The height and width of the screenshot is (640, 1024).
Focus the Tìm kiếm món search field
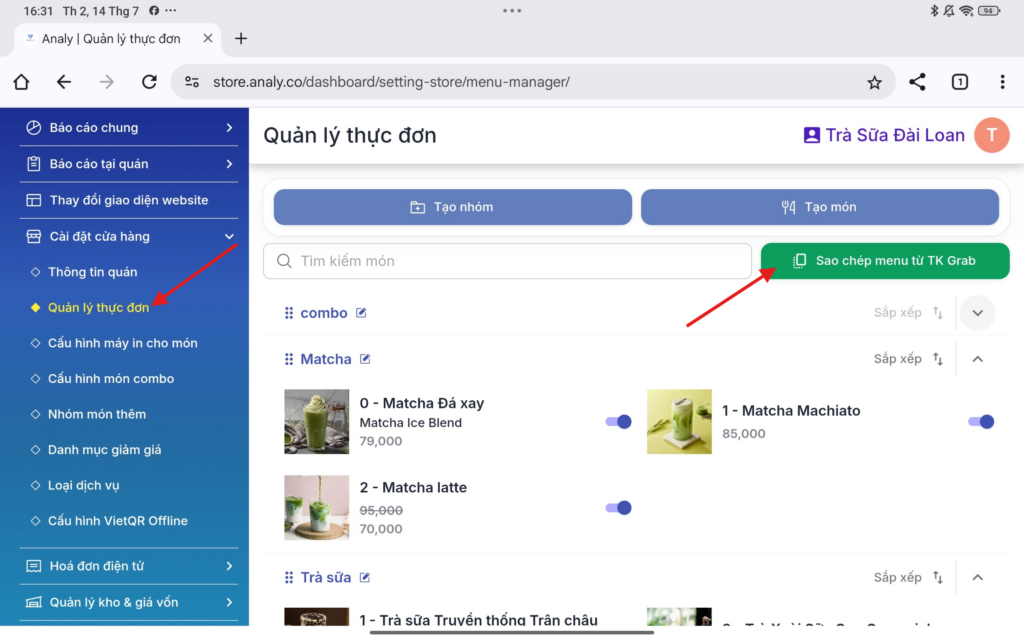(507, 261)
